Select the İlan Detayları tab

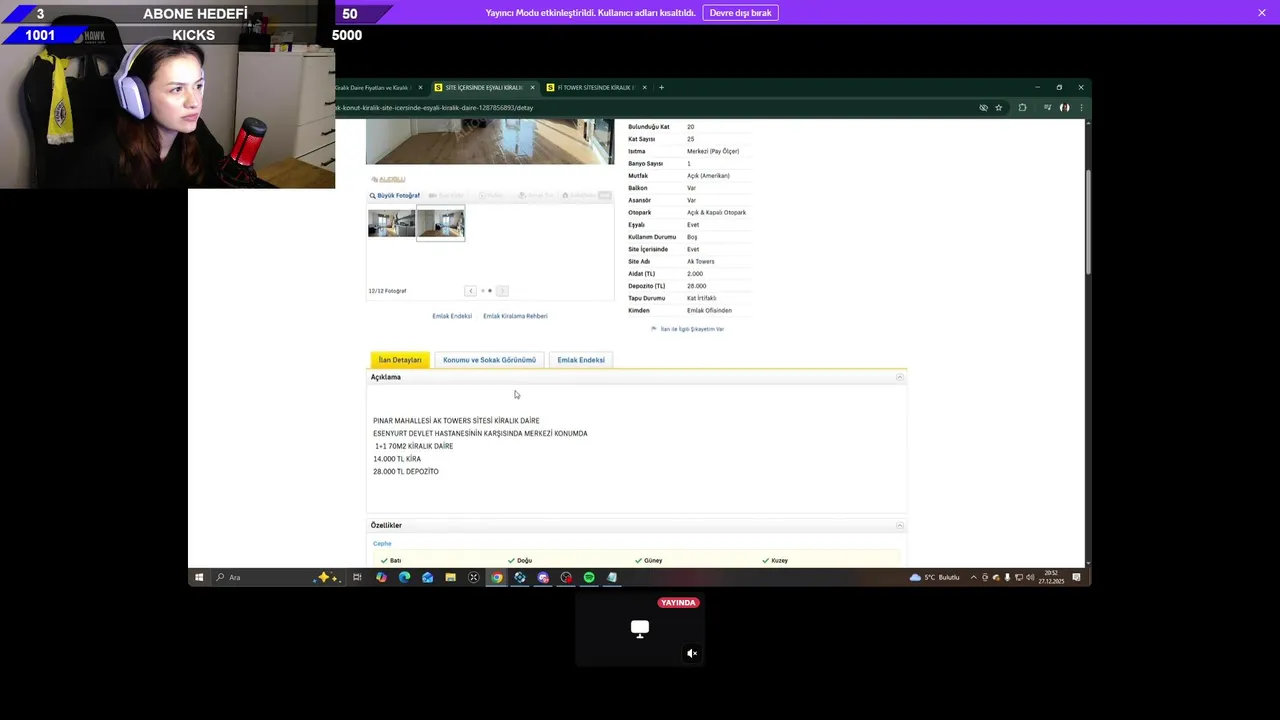(400, 360)
